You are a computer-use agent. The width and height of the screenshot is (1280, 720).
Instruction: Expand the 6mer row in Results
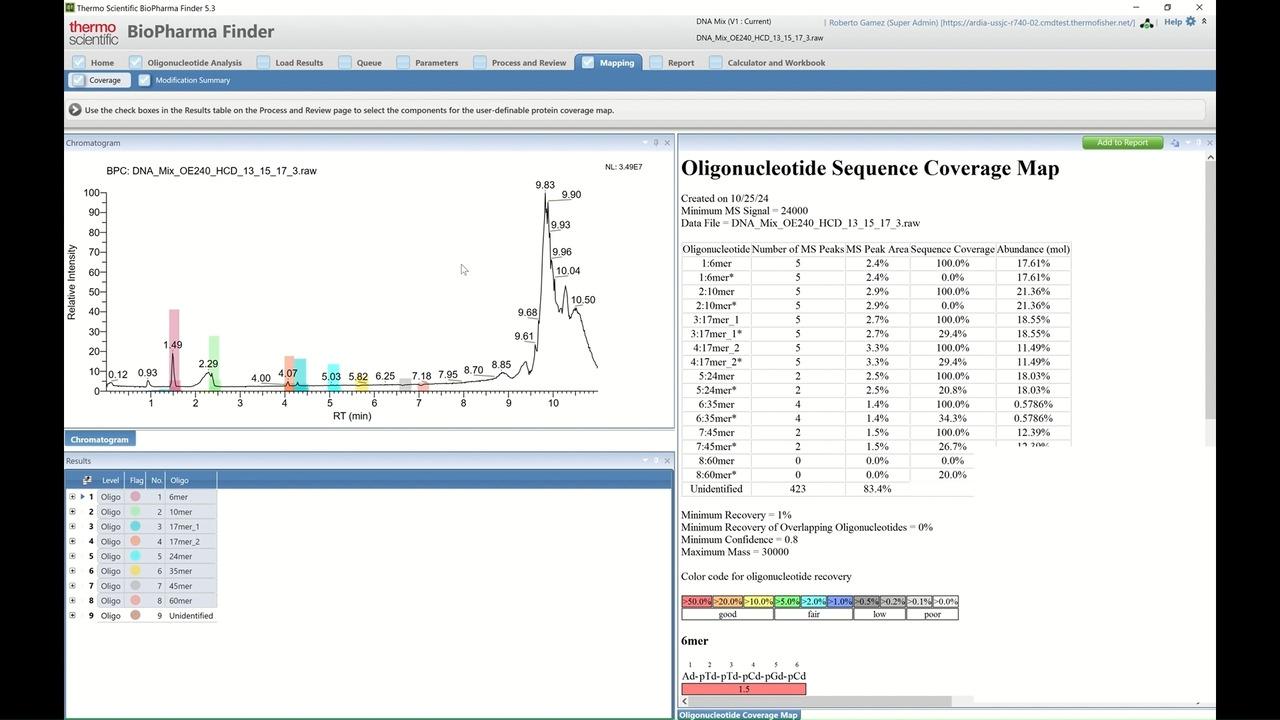(72, 497)
